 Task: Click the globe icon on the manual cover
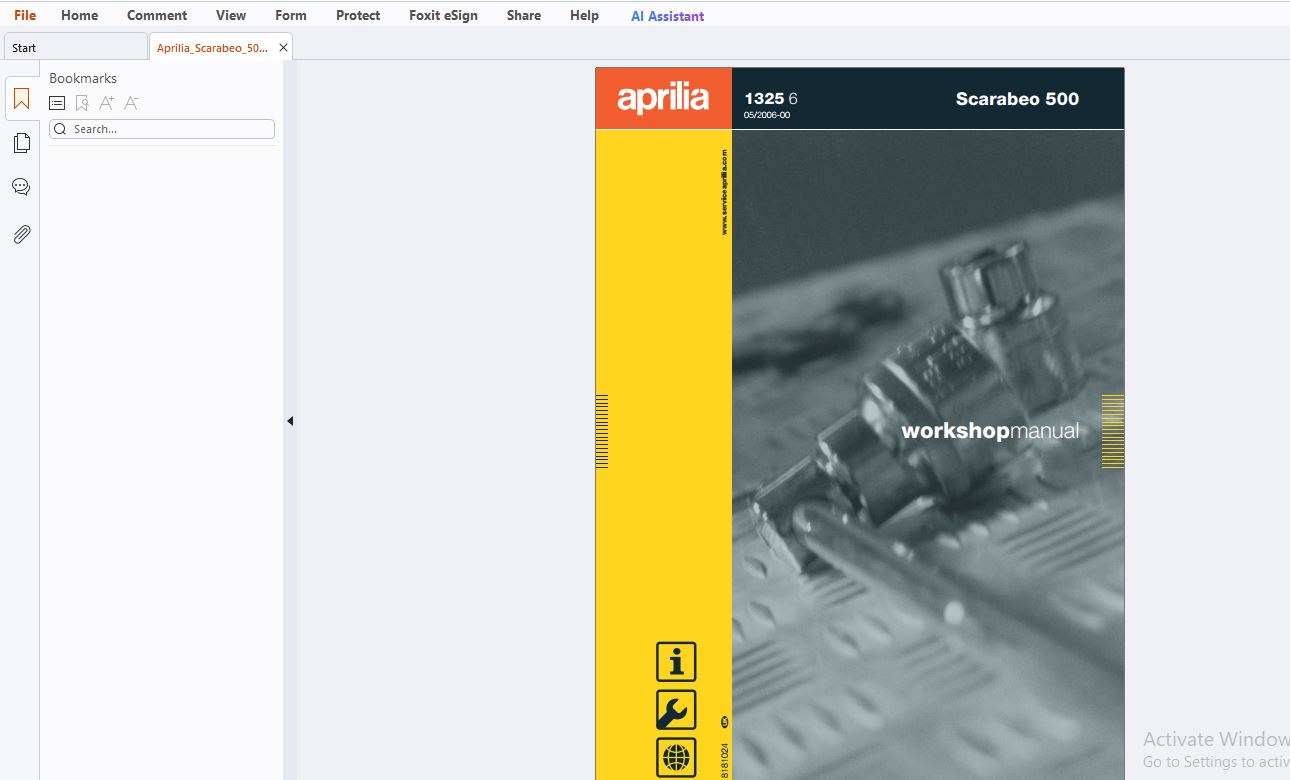click(x=676, y=757)
